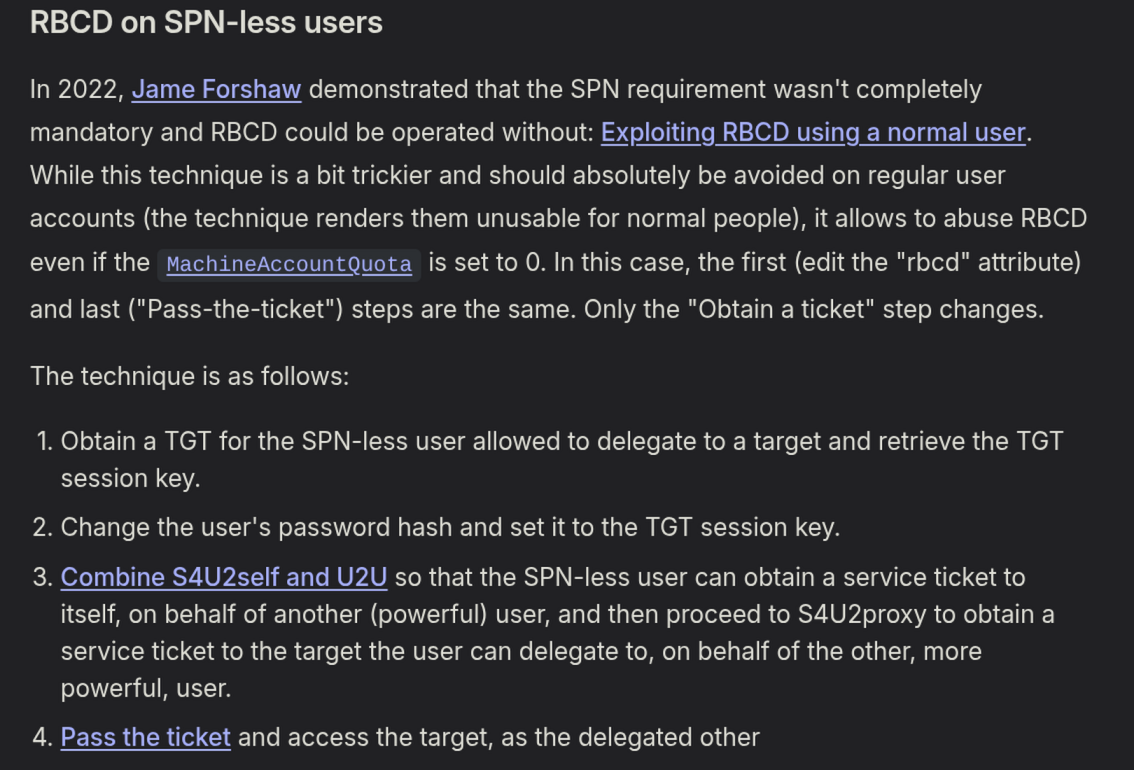
Task: Open the Jame Forshaw link
Action: pyautogui.click(x=216, y=90)
